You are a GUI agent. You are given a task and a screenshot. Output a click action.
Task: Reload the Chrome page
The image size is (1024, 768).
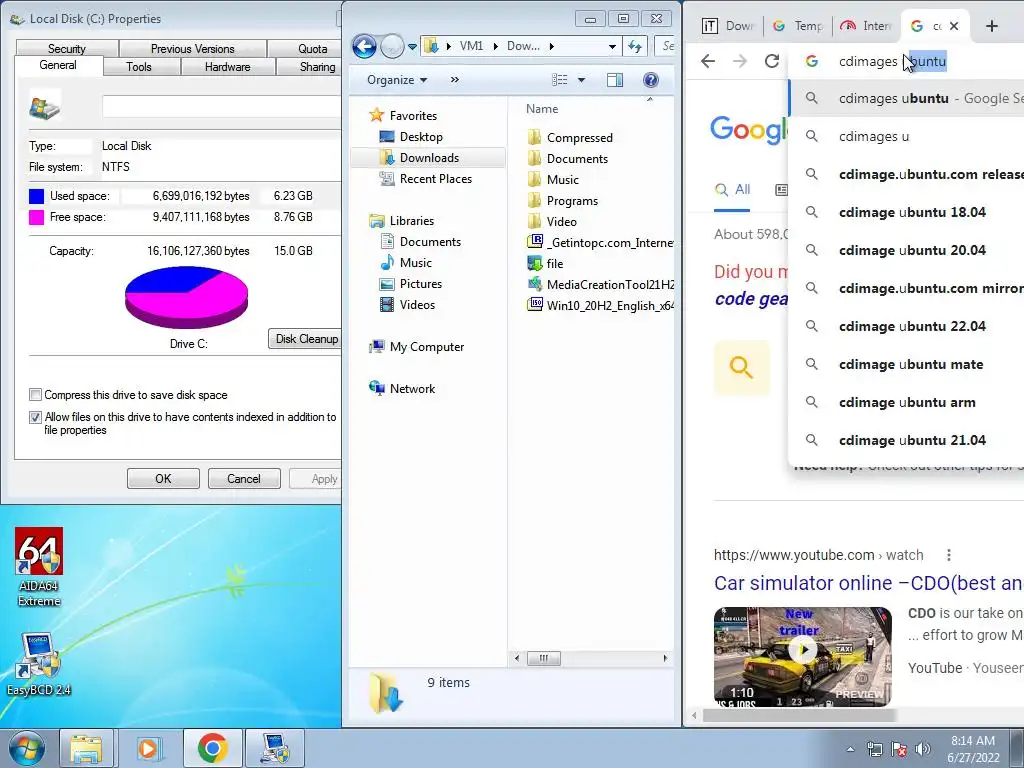coord(772,61)
